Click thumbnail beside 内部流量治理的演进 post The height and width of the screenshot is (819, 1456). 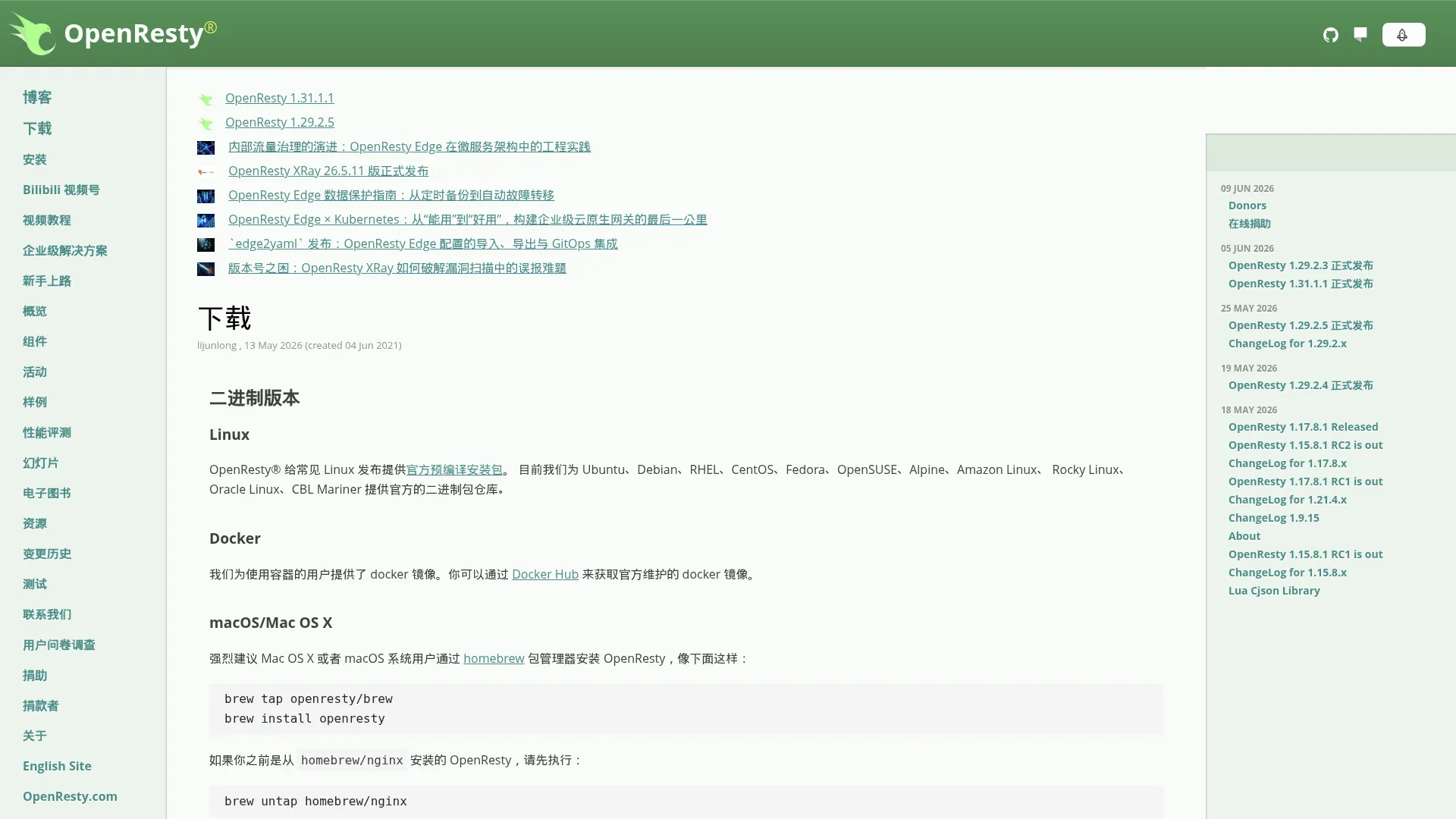206,147
